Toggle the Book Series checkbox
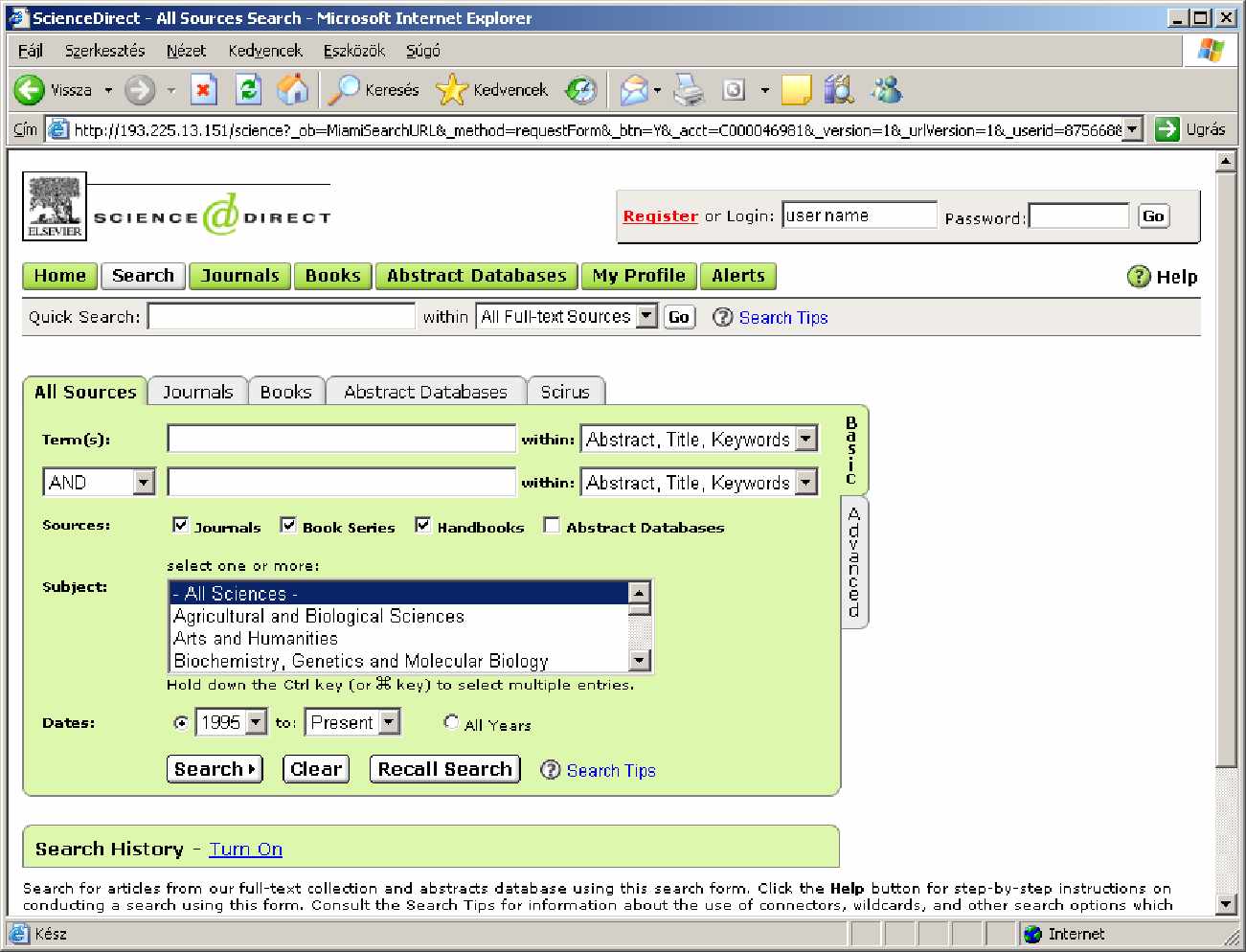 pos(287,525)
